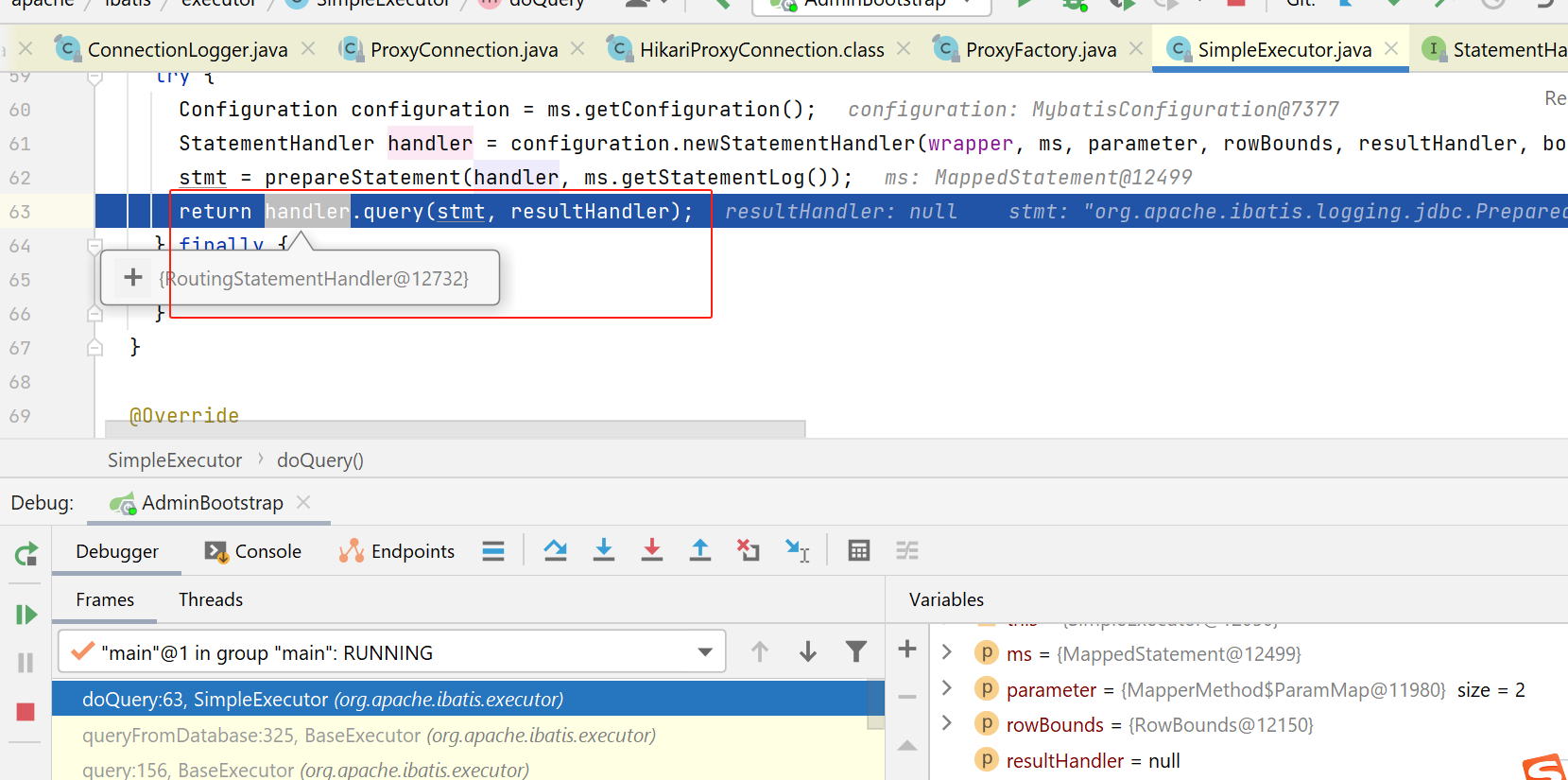1568x780 pixels.
Task: Open the thread selector dropdown
Action: tap(704, 652)
